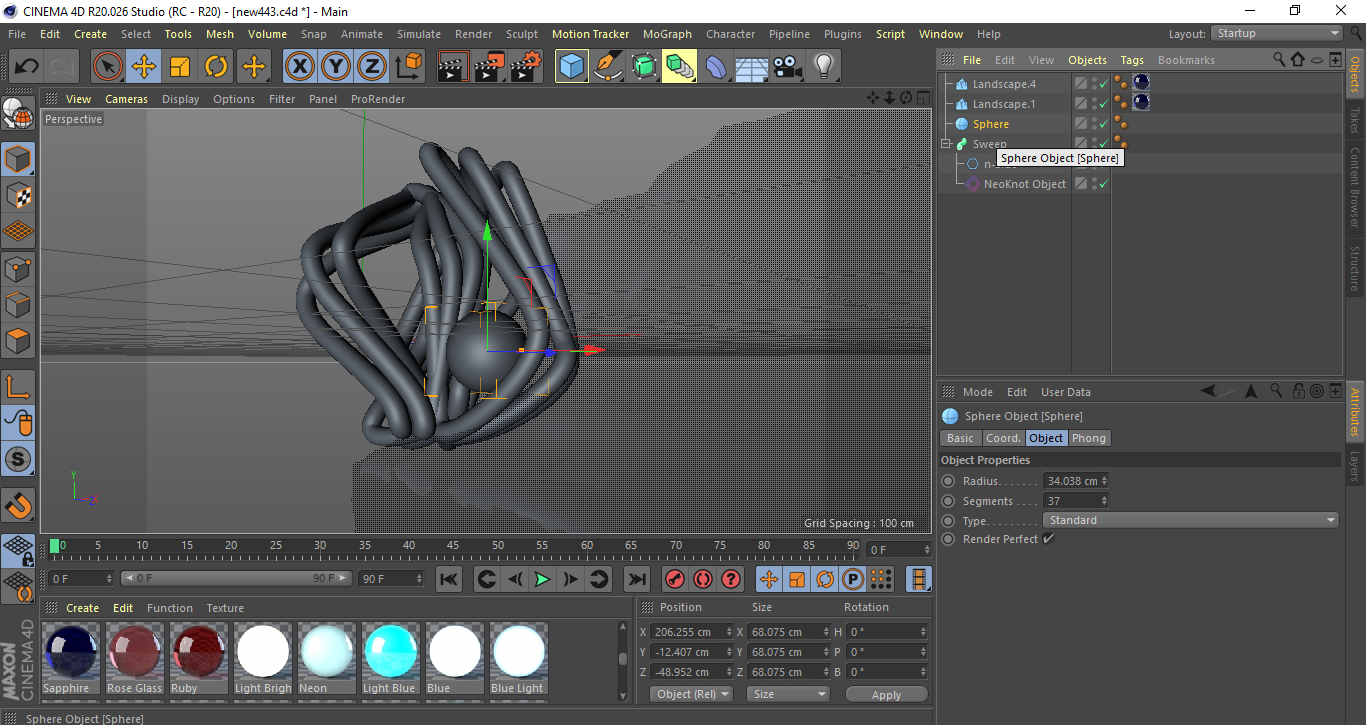Toggle Sphere object enabled checkmark
The image size is (1366, 725).
(1102, 124)
